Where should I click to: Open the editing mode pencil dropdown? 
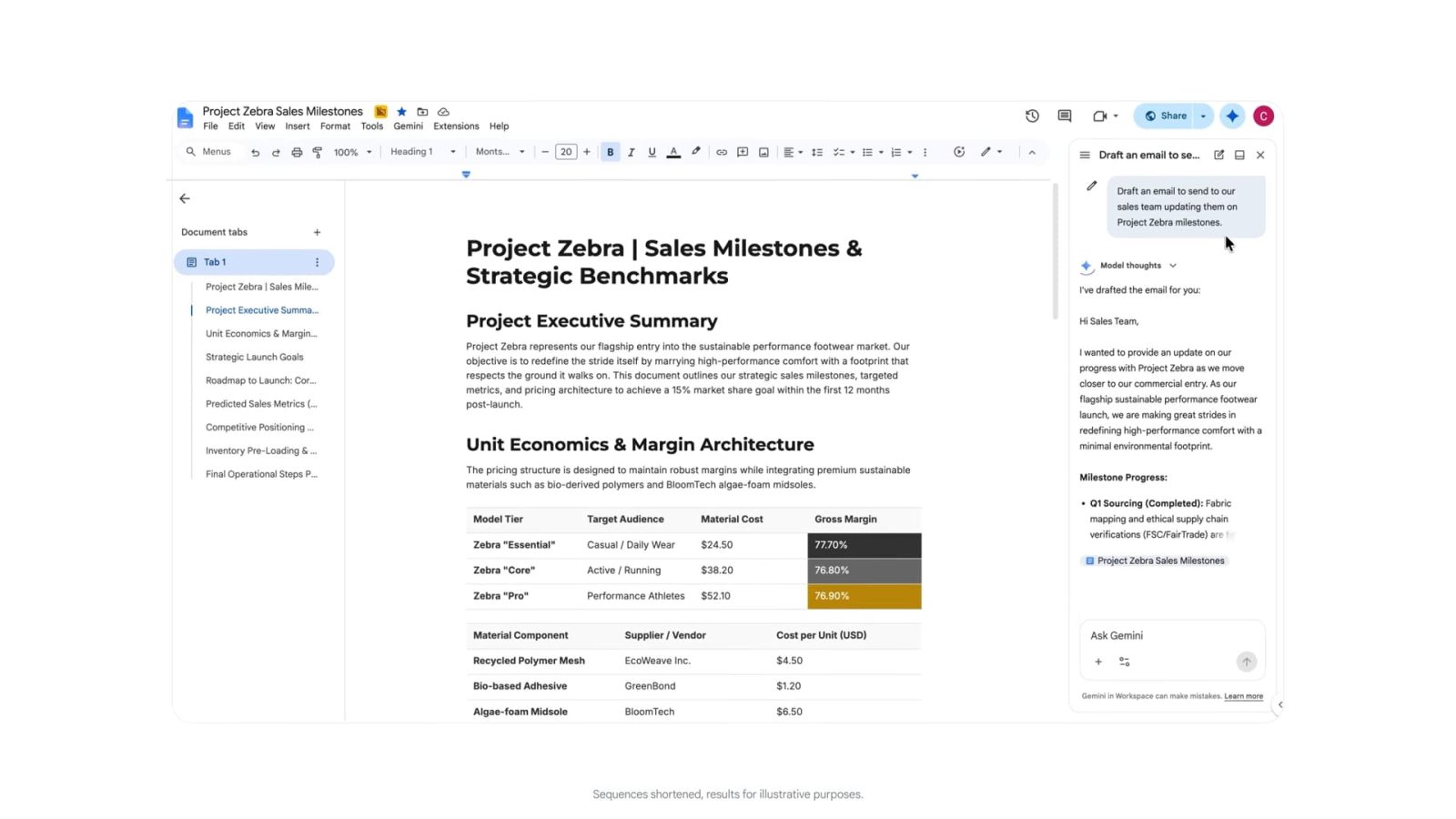[991, 152]
